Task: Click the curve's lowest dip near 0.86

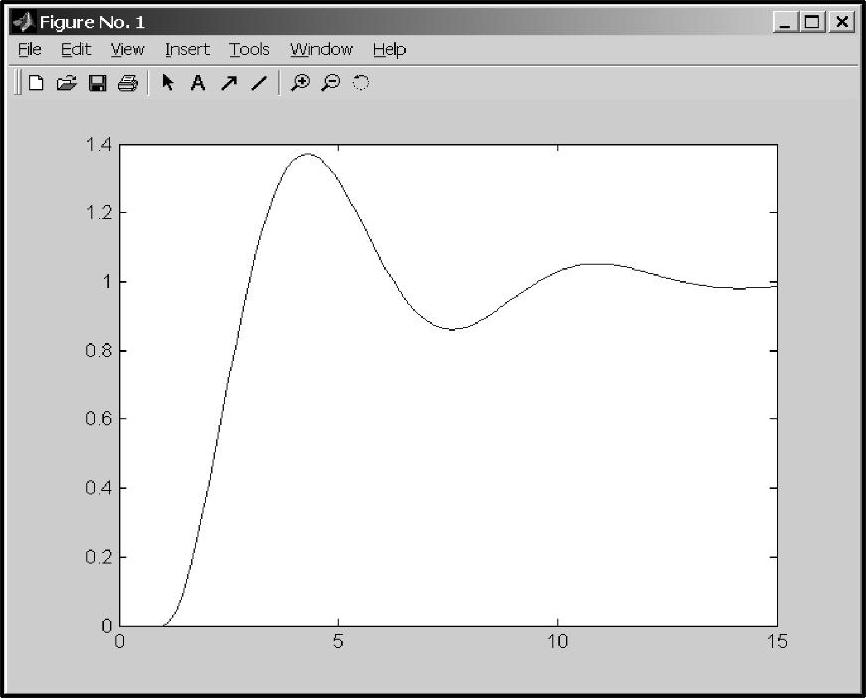Action: 453,329
